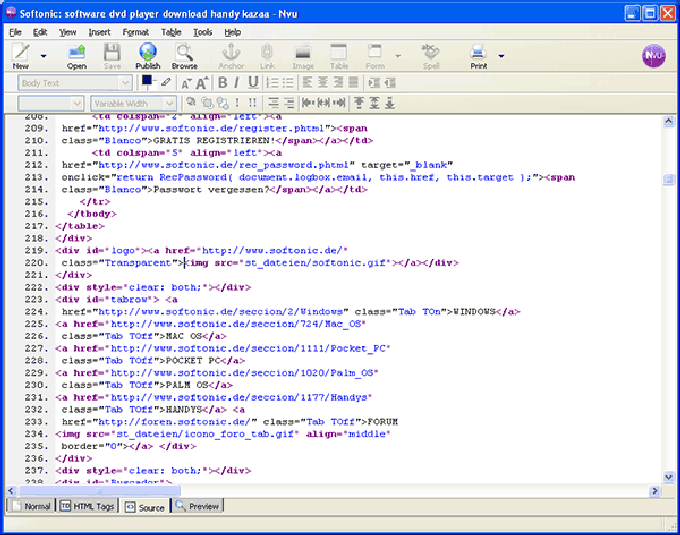Screen dimensions: 680x535
Task: Expand the dropdown arrow next to Print
Action: (499, 56)
